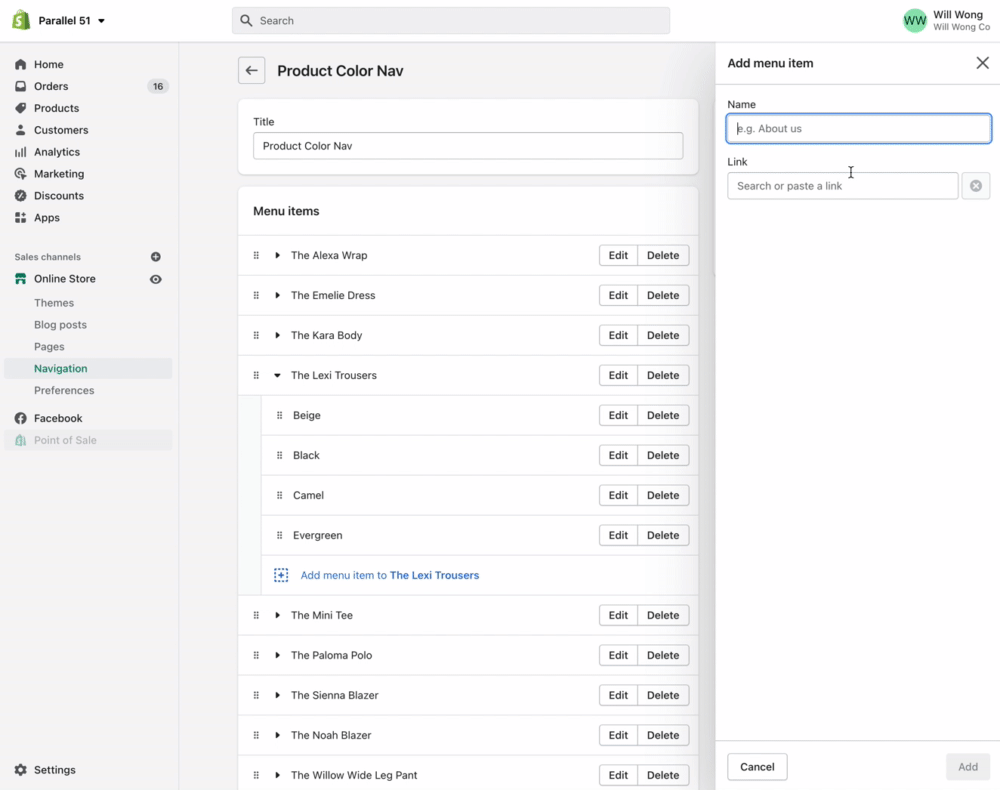This screenshot has height=790, width=1000.
Task: Delete the Evergreen menu item
Action: tap(662, 535)
